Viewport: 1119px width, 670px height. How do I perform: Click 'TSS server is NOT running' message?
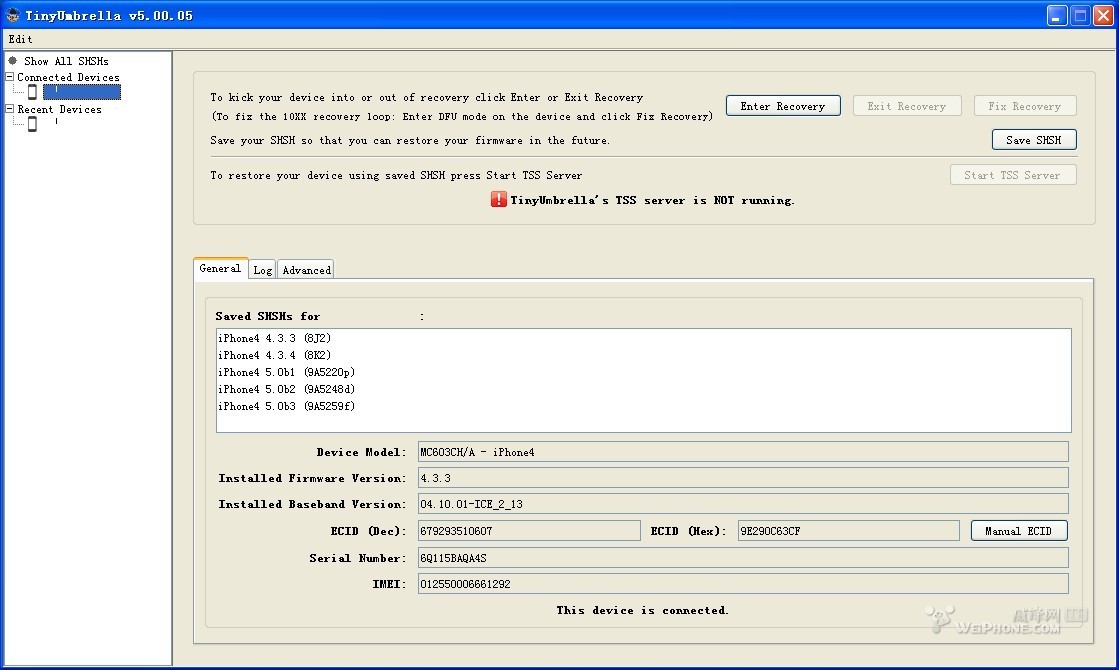click(x=652, y=201)
